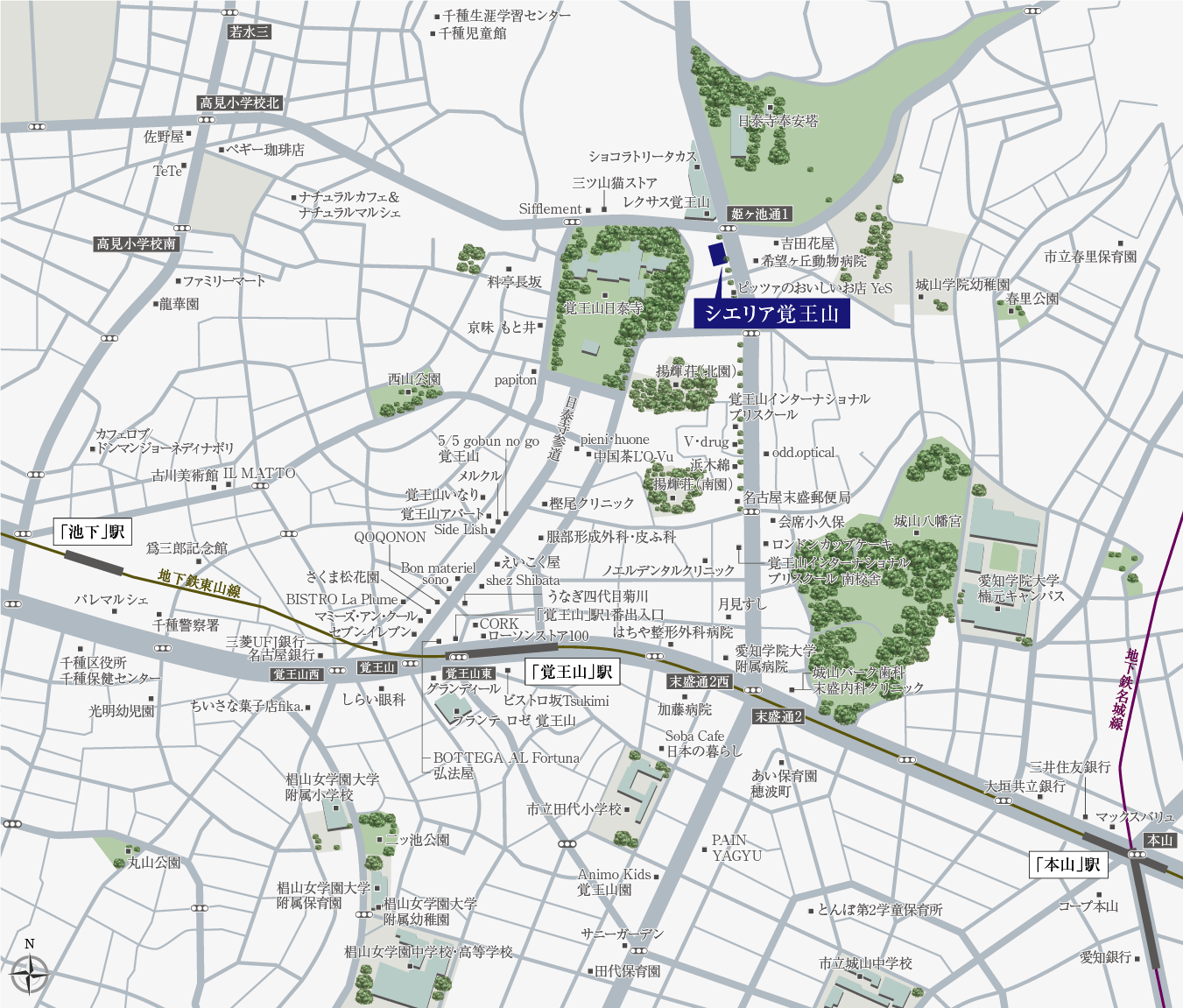The image size is (1183, 1008).
Task: Select the 「池下」駅 station label
Action: point(93,532)
